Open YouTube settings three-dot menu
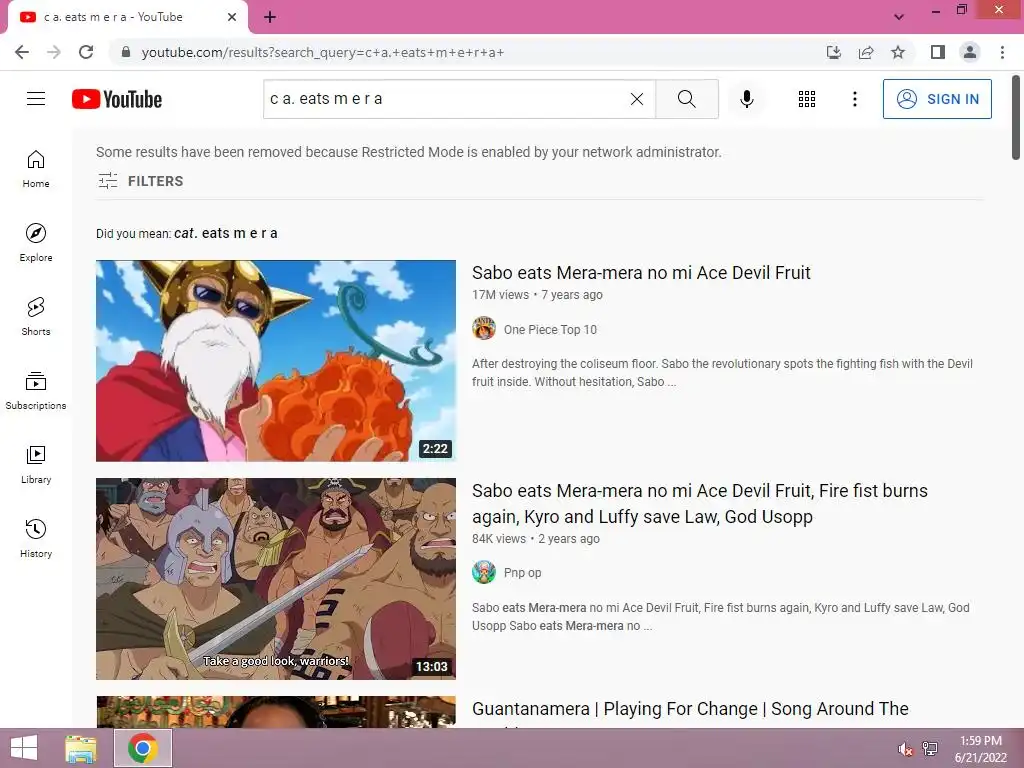 click(854, 99)
